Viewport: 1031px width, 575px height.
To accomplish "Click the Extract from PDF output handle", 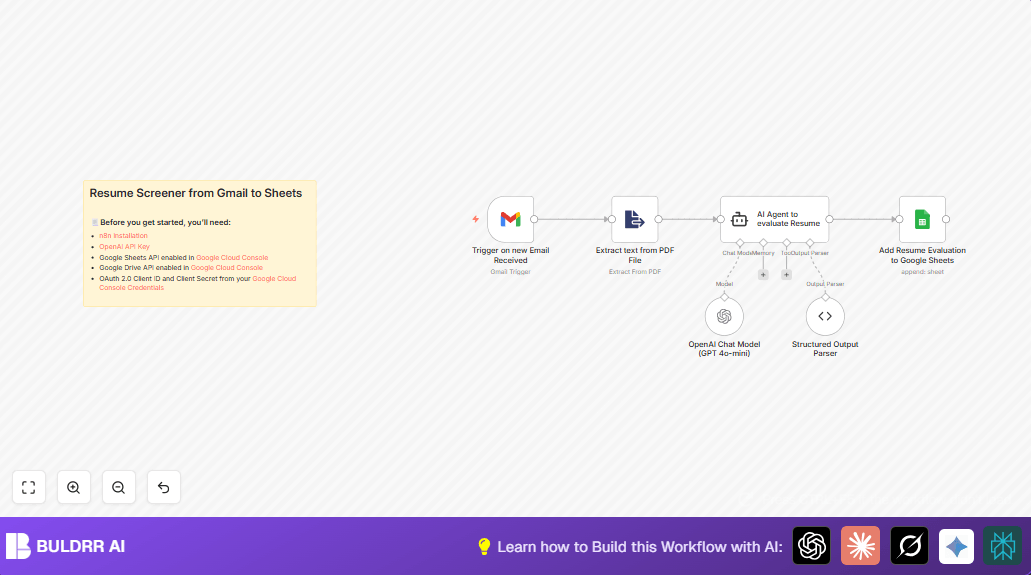I will click(x=658, y=219).
